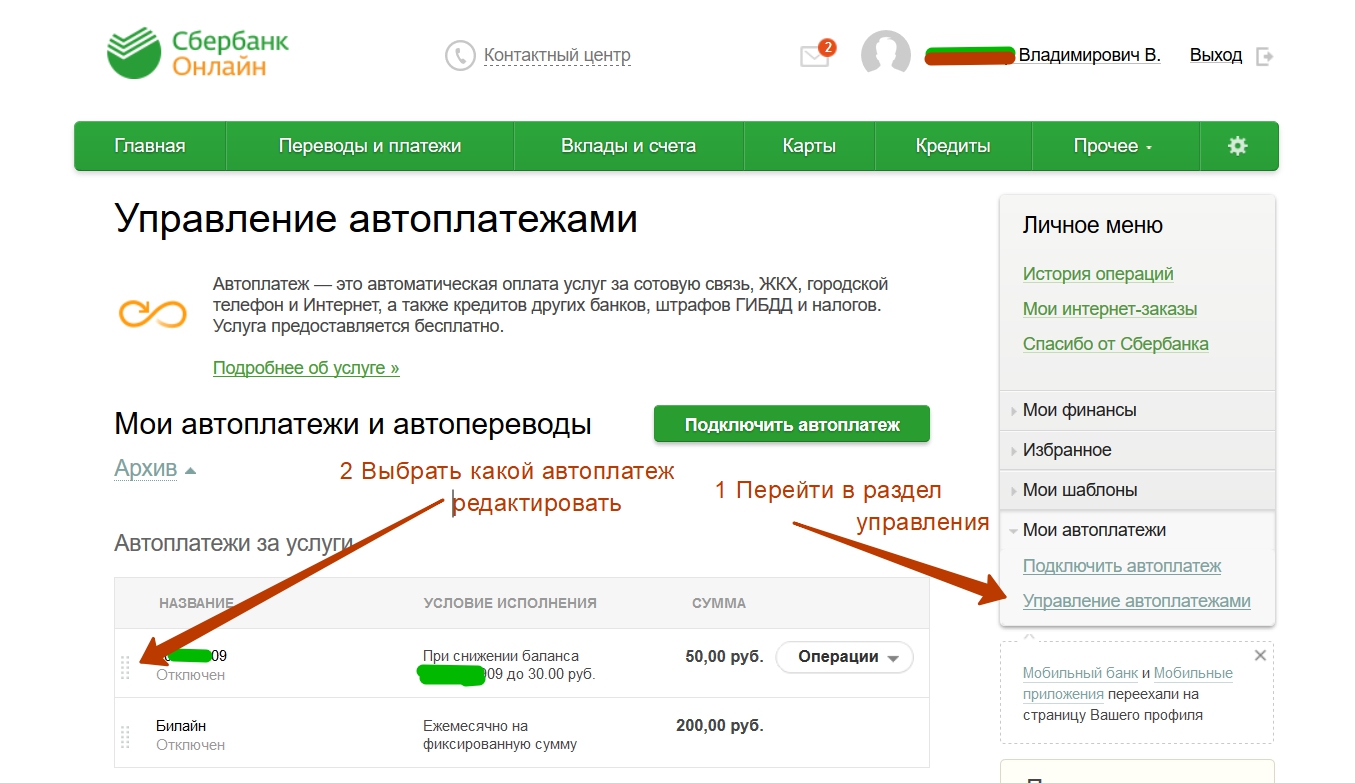Image resolution: width=1355 pixels, height=783 pixels.
Task: Click the user profile avatar
Action: (x=885, y=55)
